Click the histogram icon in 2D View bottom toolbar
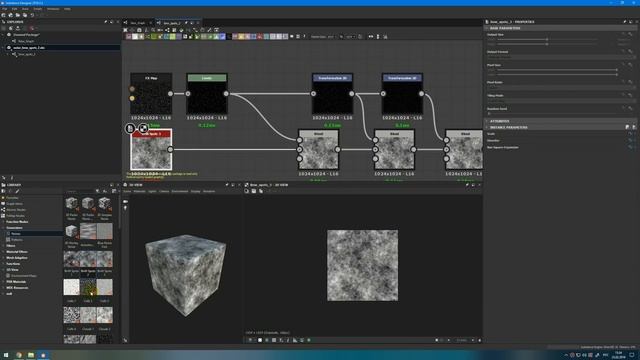The image size is (640, 360). click(295, 340)
